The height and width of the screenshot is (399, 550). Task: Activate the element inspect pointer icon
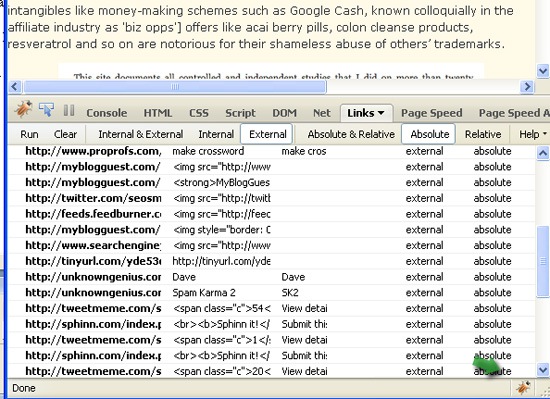(x=46, y=110)
